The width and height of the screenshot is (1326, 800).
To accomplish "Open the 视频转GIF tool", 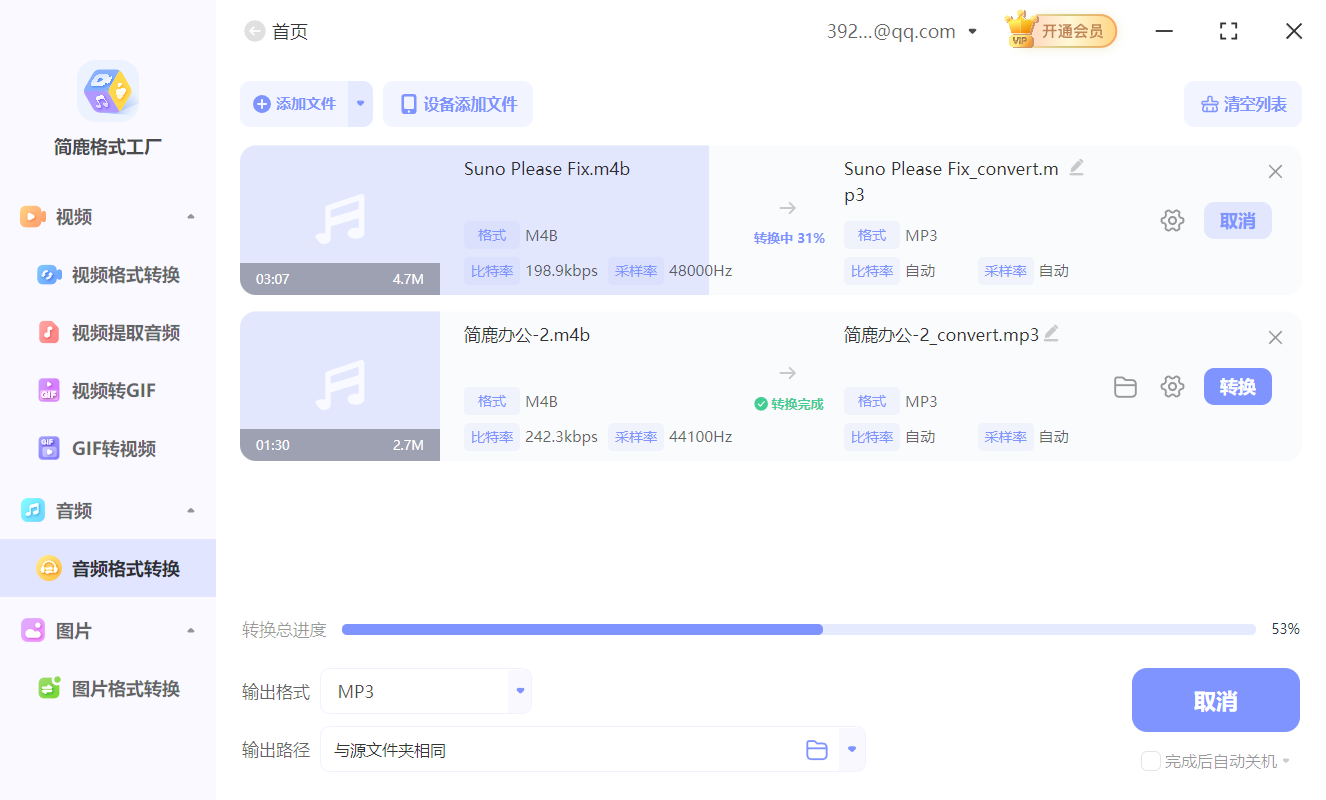I will (x=105, y=390).
